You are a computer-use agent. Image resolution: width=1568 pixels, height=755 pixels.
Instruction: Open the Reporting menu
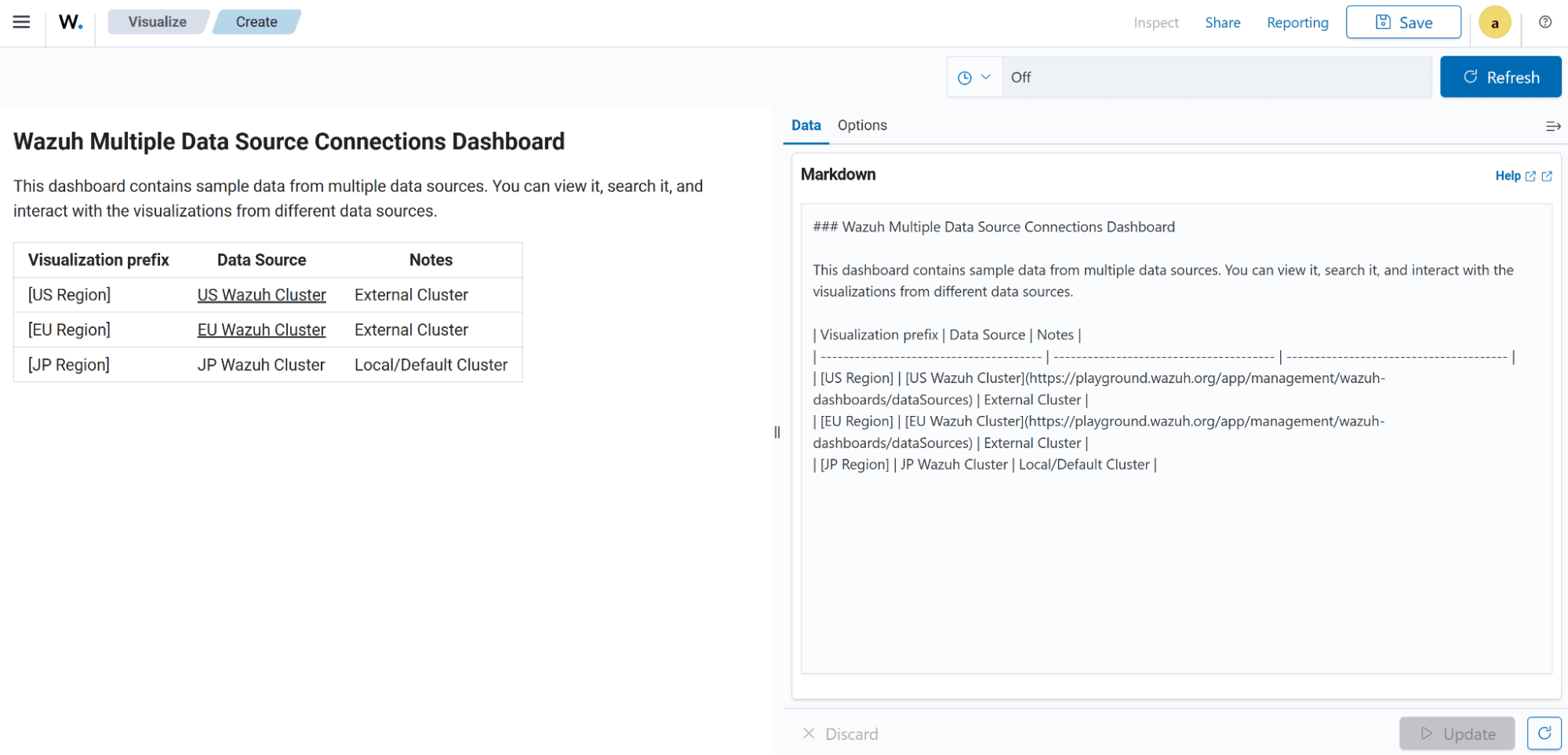(x=1297, y=23)
